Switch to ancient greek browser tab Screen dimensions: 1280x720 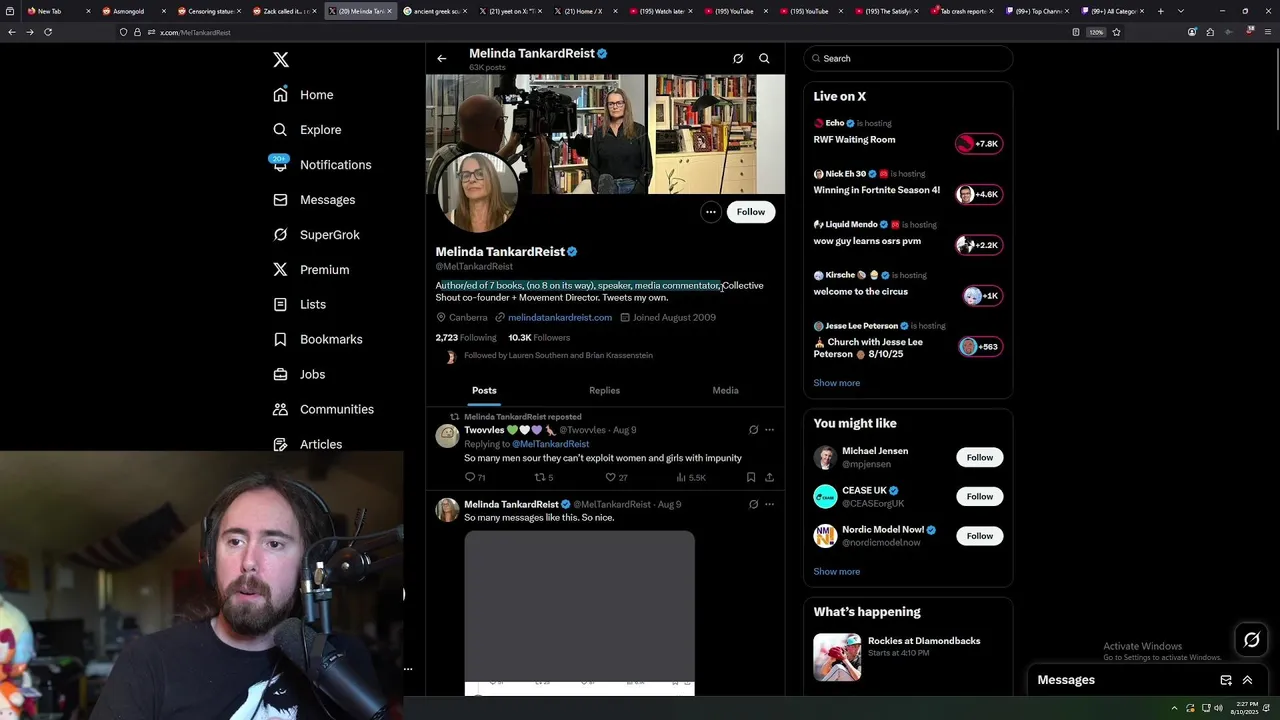[x=435, y=11]
